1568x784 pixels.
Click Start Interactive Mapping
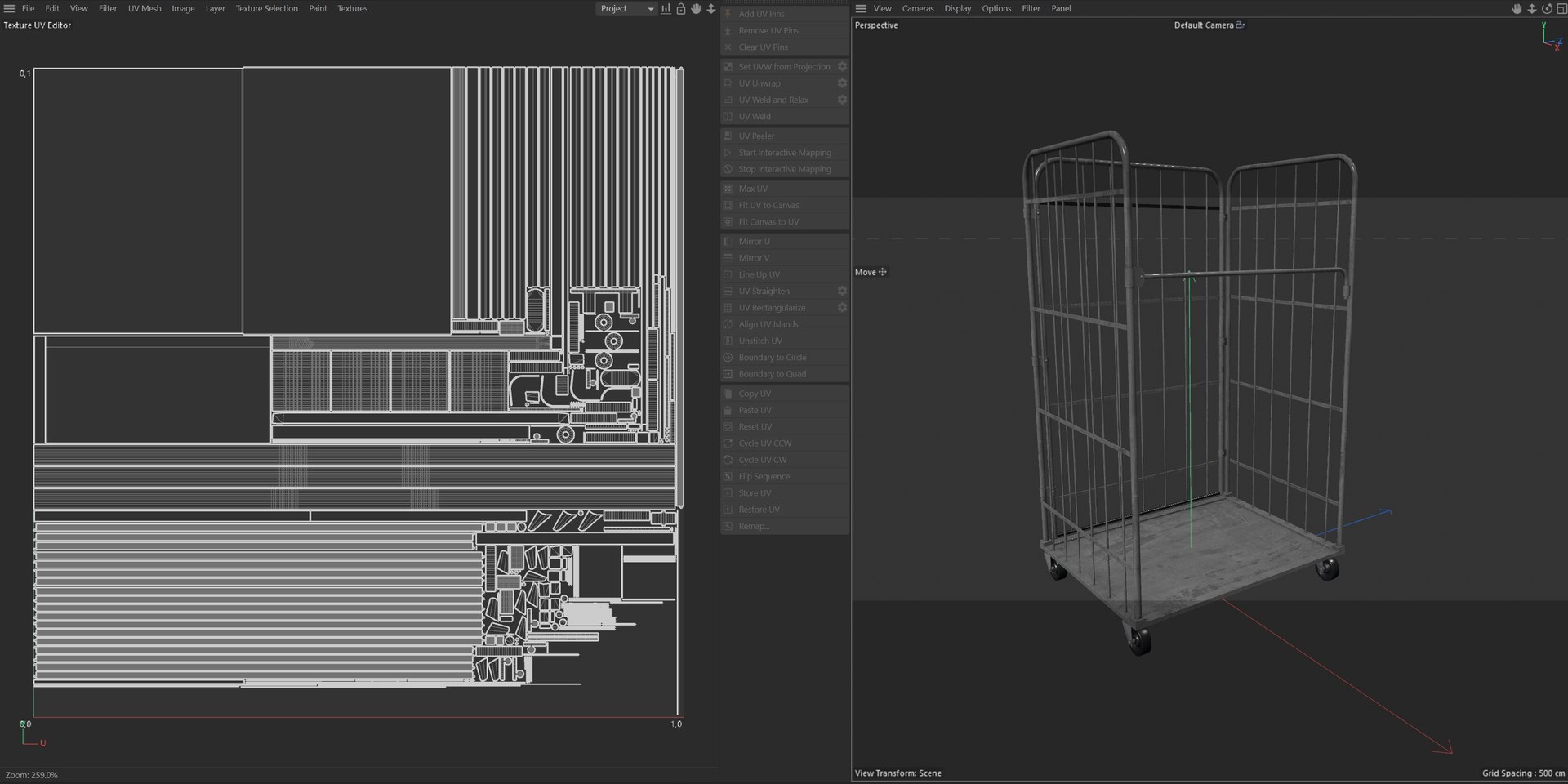(785, 153)
